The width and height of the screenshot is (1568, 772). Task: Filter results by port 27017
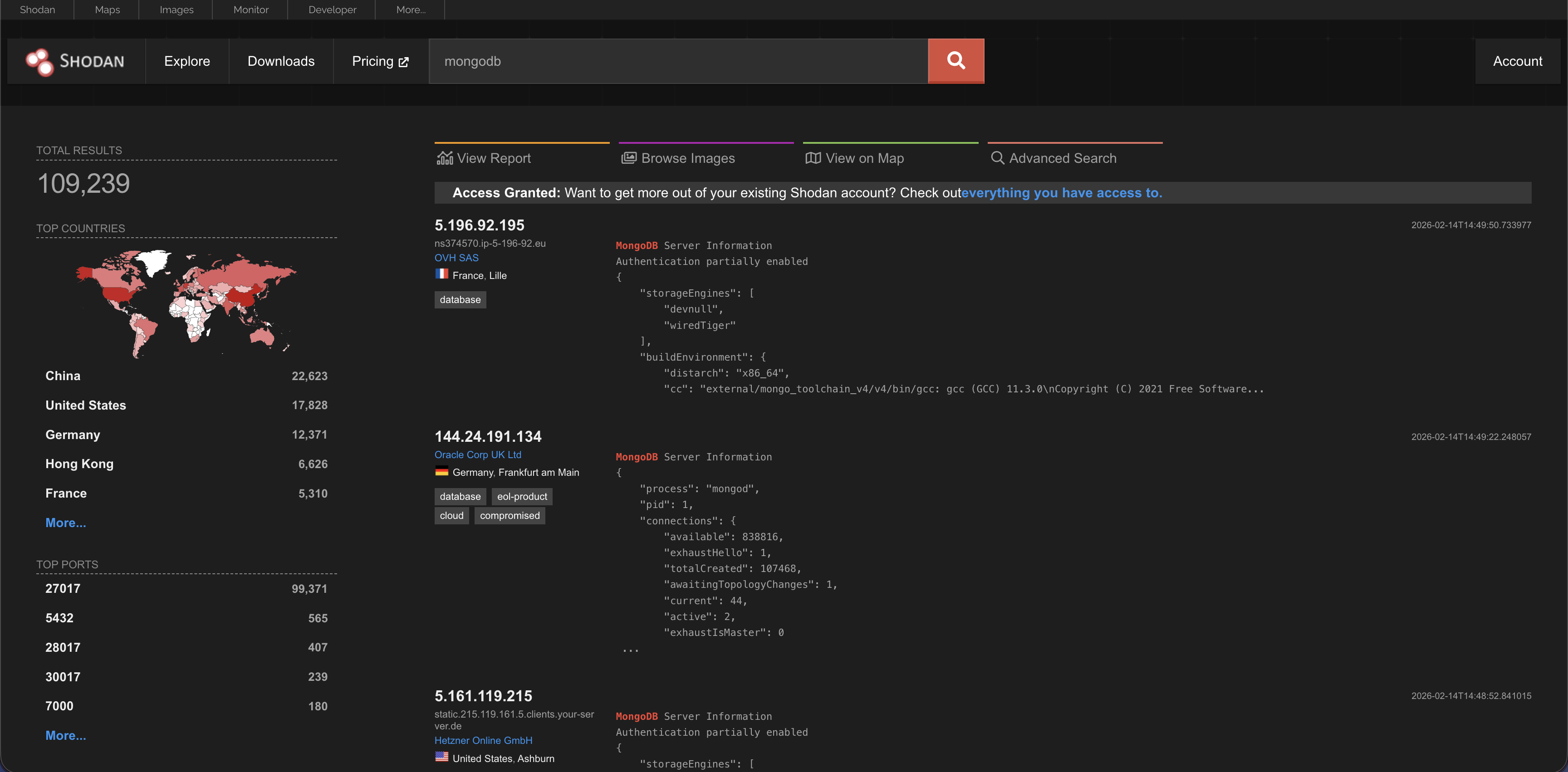tap(63, 588)
